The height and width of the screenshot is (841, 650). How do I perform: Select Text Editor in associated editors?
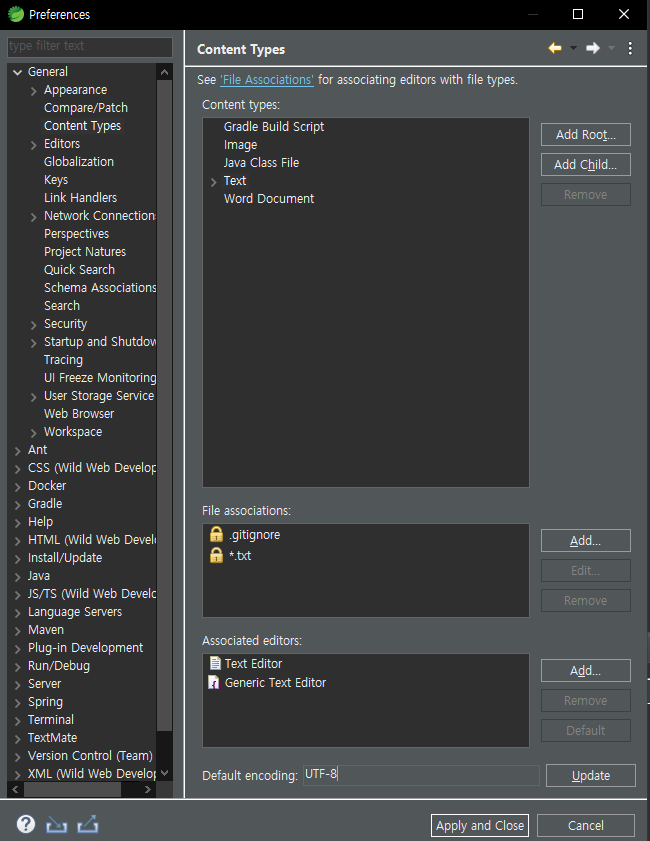(253, 663)
